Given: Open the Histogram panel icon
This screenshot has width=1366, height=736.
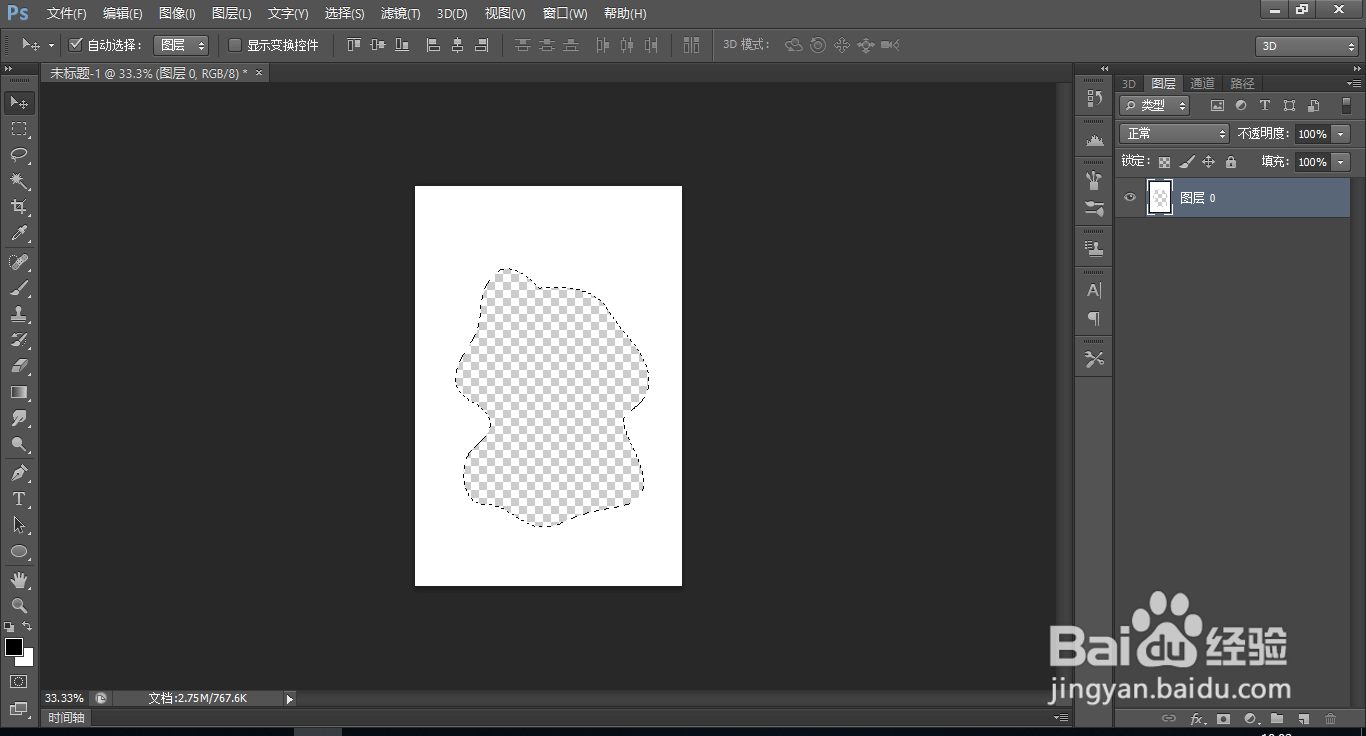Looking at the screenshot, I should pos(1094,141).
